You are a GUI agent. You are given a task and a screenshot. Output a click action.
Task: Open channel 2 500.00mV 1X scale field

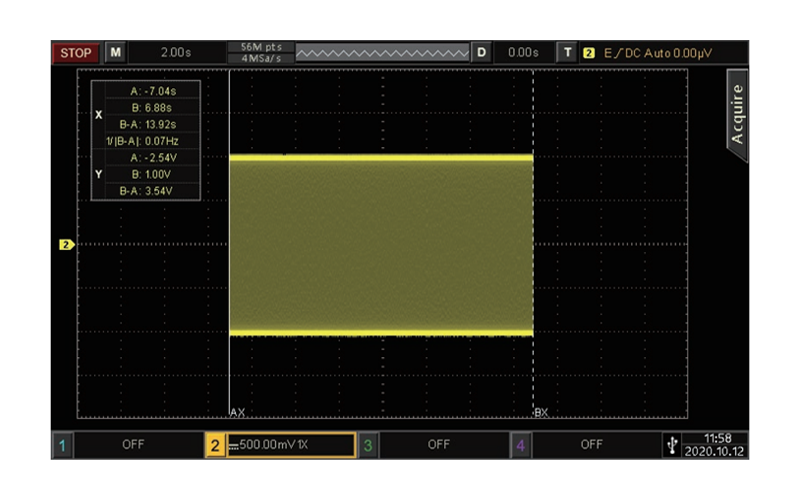point(290,445)
